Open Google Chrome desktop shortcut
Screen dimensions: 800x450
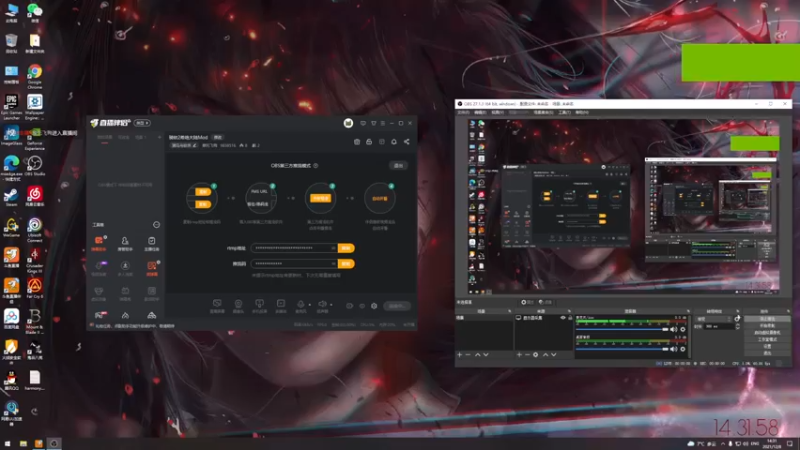coord(35,77)
